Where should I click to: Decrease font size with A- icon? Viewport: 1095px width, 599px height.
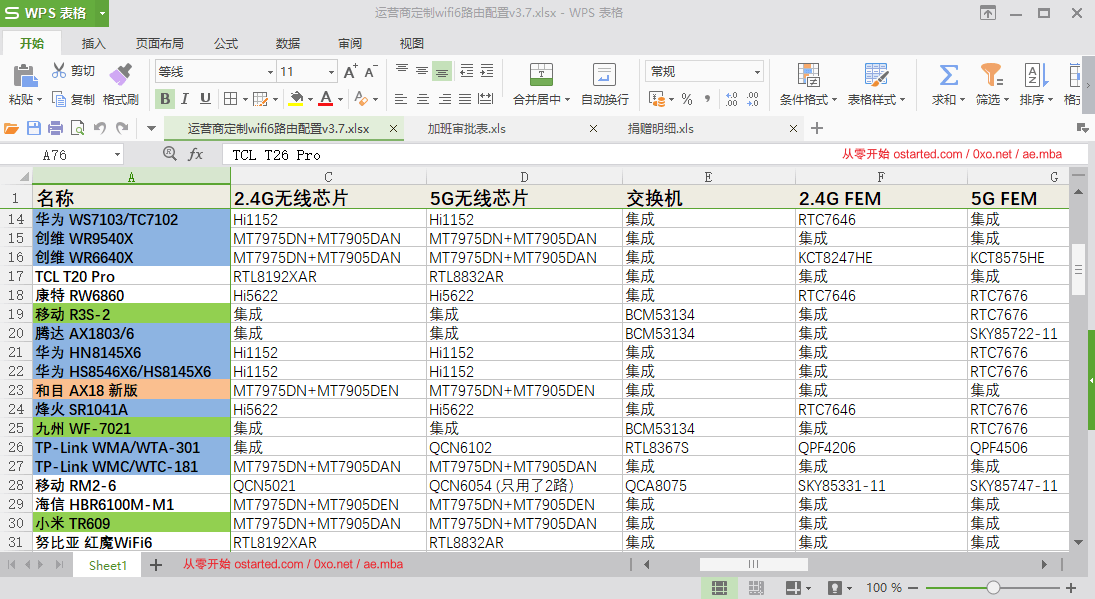pyautogui.click(x=371, y=71)
